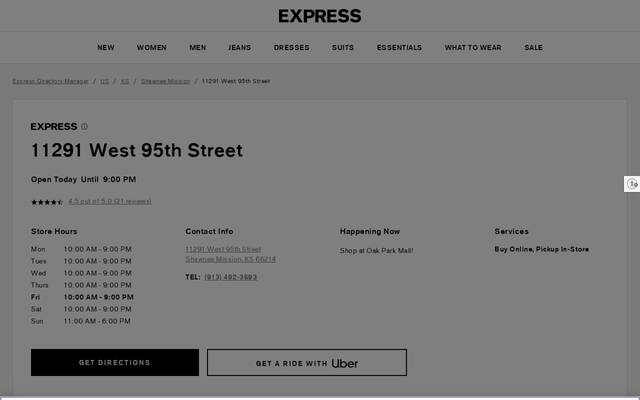
Task: Select the Sat store hours row
Action: 81,309
